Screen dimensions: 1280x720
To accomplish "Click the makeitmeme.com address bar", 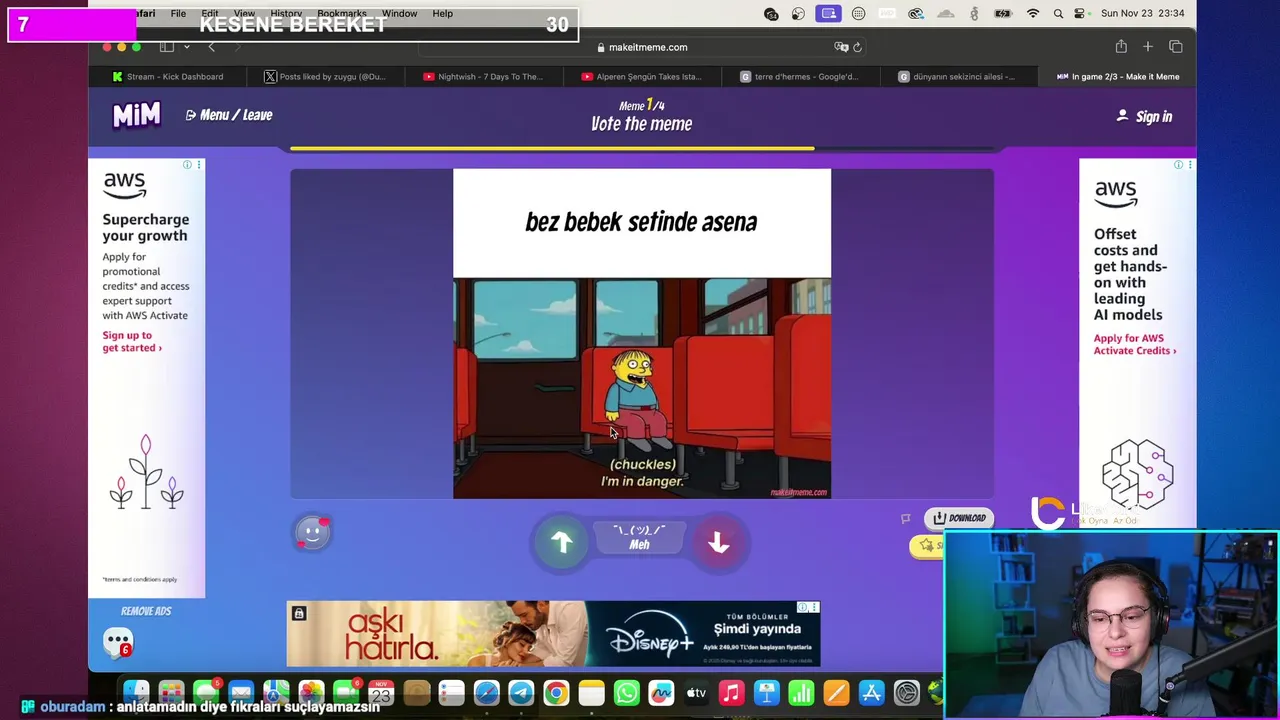I will 641,47.
